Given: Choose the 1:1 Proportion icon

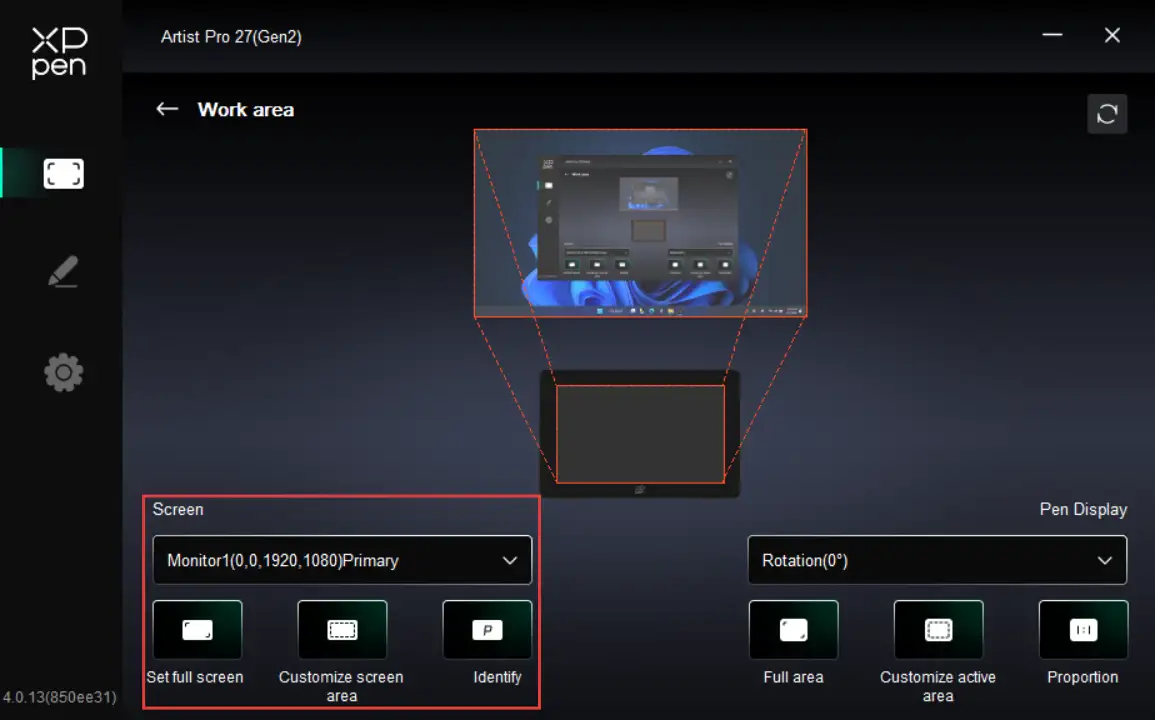Looking at the screenshot, I should click(x=1083, y=630).
